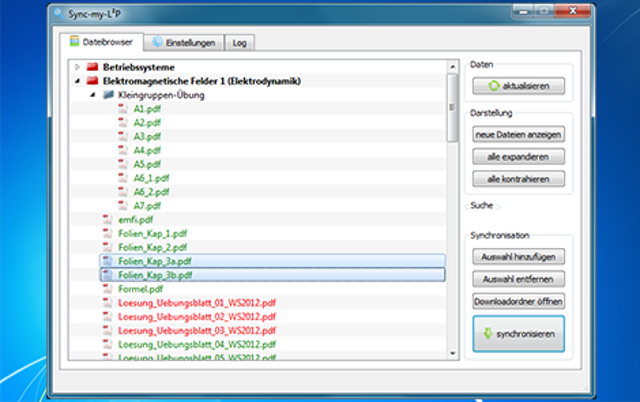Image resolution: width=640 pixels, height=402 pixels.
Task: Select the file Folien_Kap_3b.pdf
Action: (x=155, y=275)
